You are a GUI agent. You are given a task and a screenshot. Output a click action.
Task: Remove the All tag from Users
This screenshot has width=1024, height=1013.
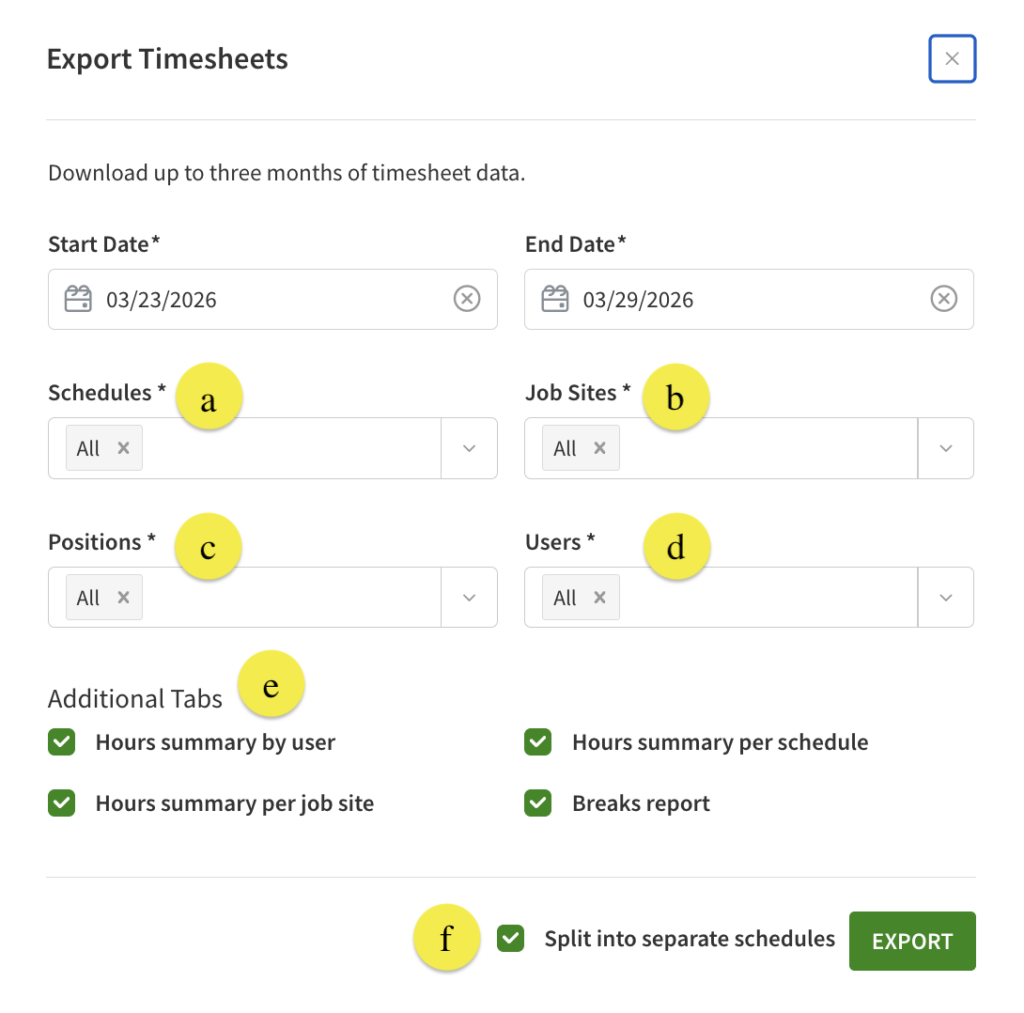600,597
